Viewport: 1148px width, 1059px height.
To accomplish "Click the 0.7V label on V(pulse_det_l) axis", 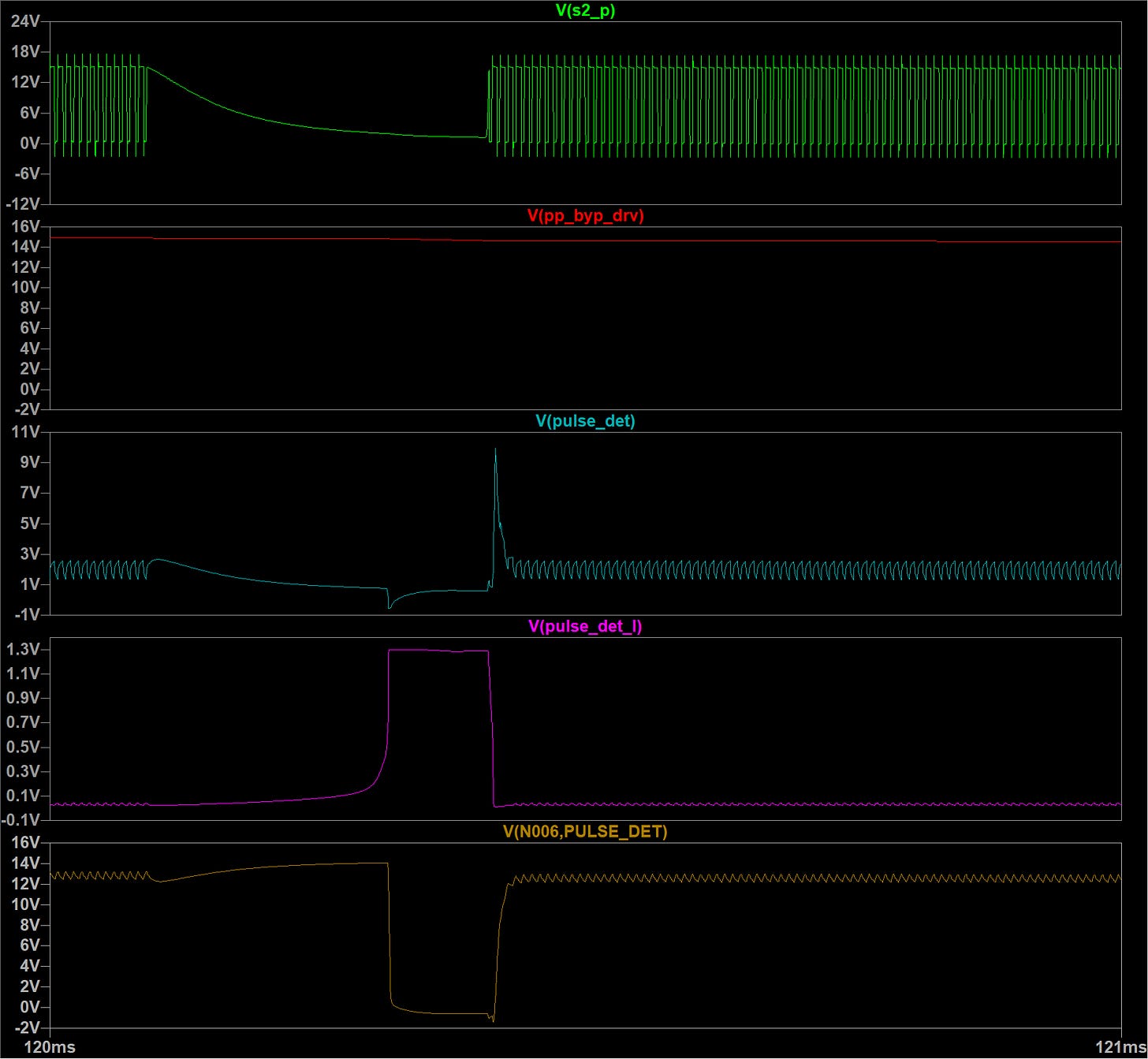I will click(x=23, y=722).
